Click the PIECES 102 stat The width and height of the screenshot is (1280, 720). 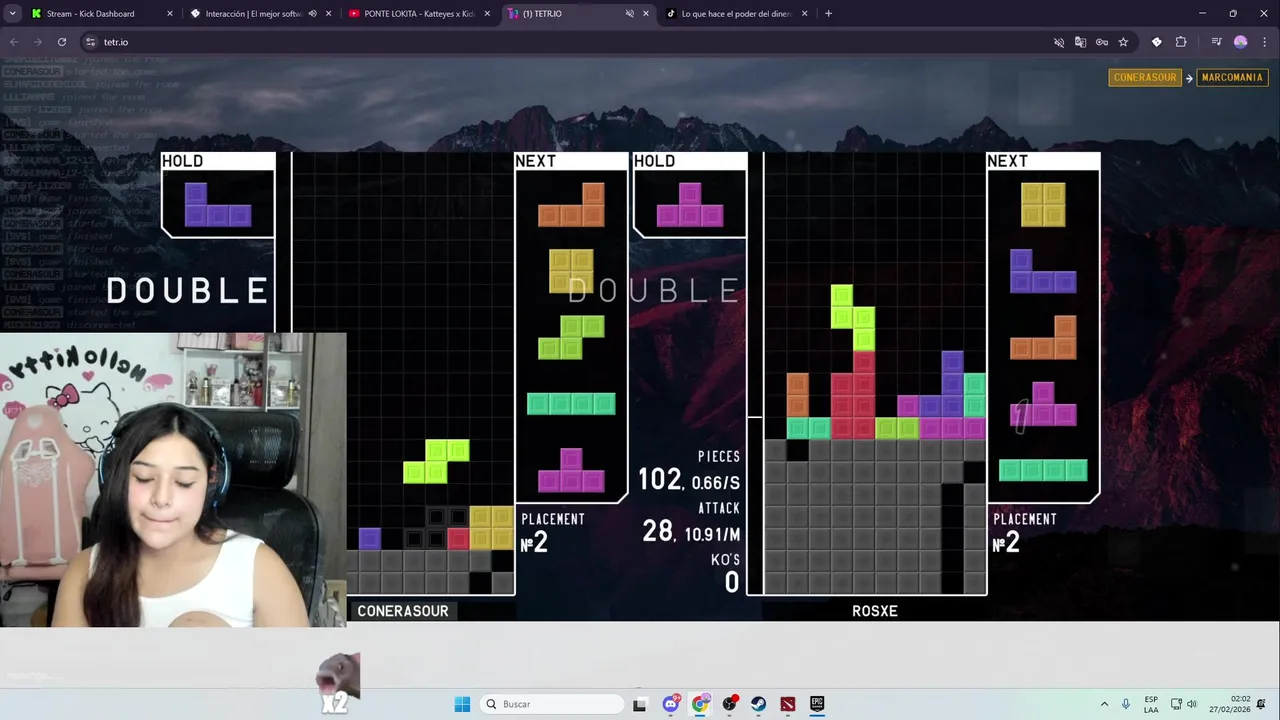(x=690, y=472)
